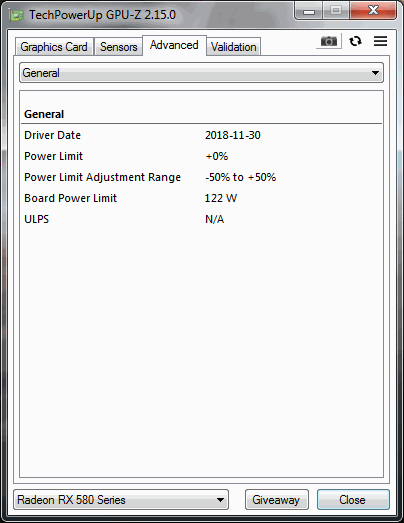Click the disabled maximize button

pos(336,11)
